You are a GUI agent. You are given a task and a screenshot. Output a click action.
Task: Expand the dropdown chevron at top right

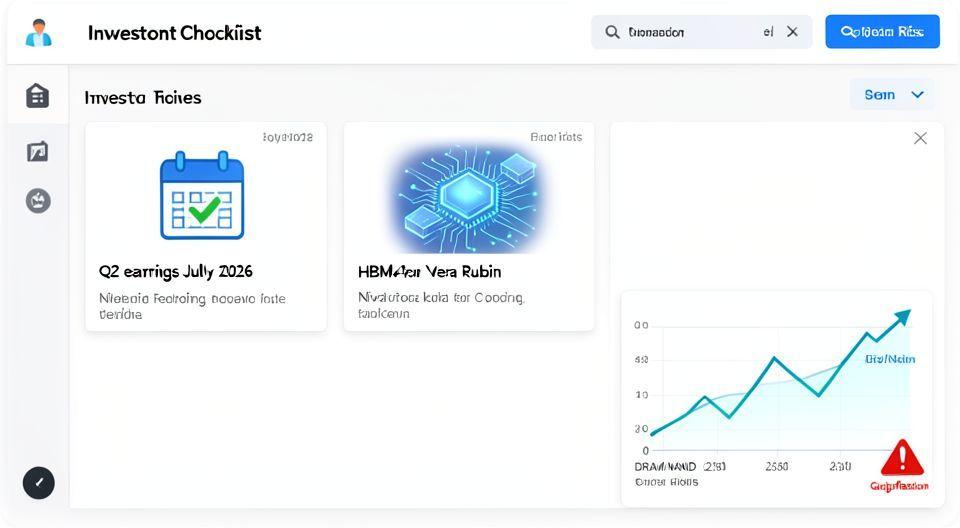(x=918, y=95)
